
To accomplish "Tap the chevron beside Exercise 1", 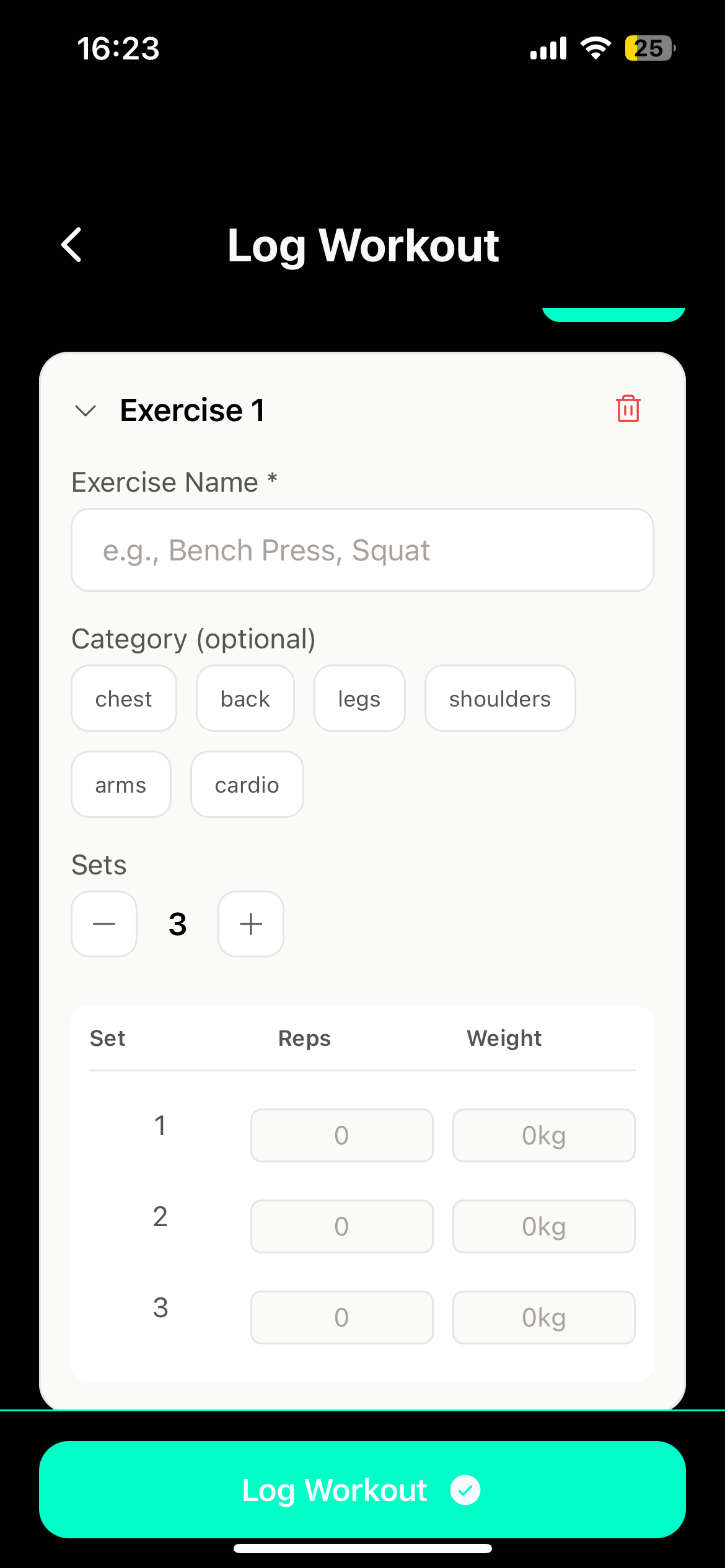I will pyautogui.click(x=87, y=409).
